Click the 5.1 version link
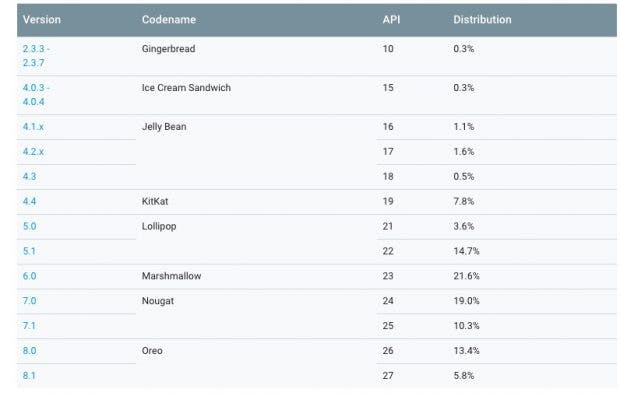Screen dimensions: 620x396 coord(29,251)
